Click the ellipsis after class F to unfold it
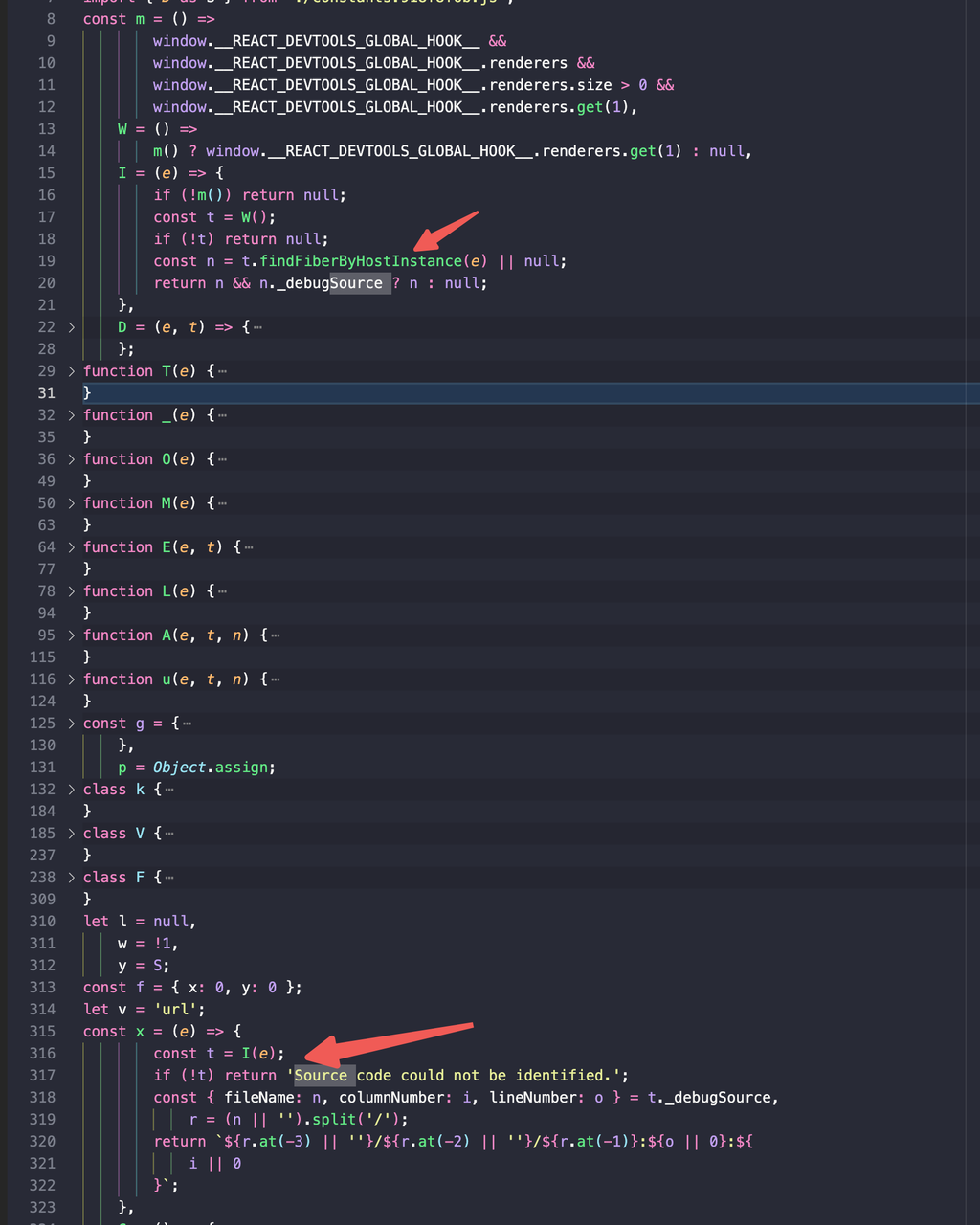The width and height of the screenshot is (980, 1225). point(168,877)
